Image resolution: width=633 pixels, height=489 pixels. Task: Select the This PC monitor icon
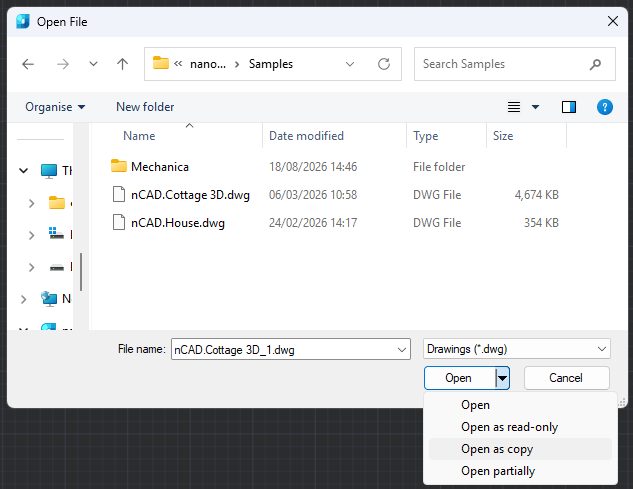tap(49, 171)
